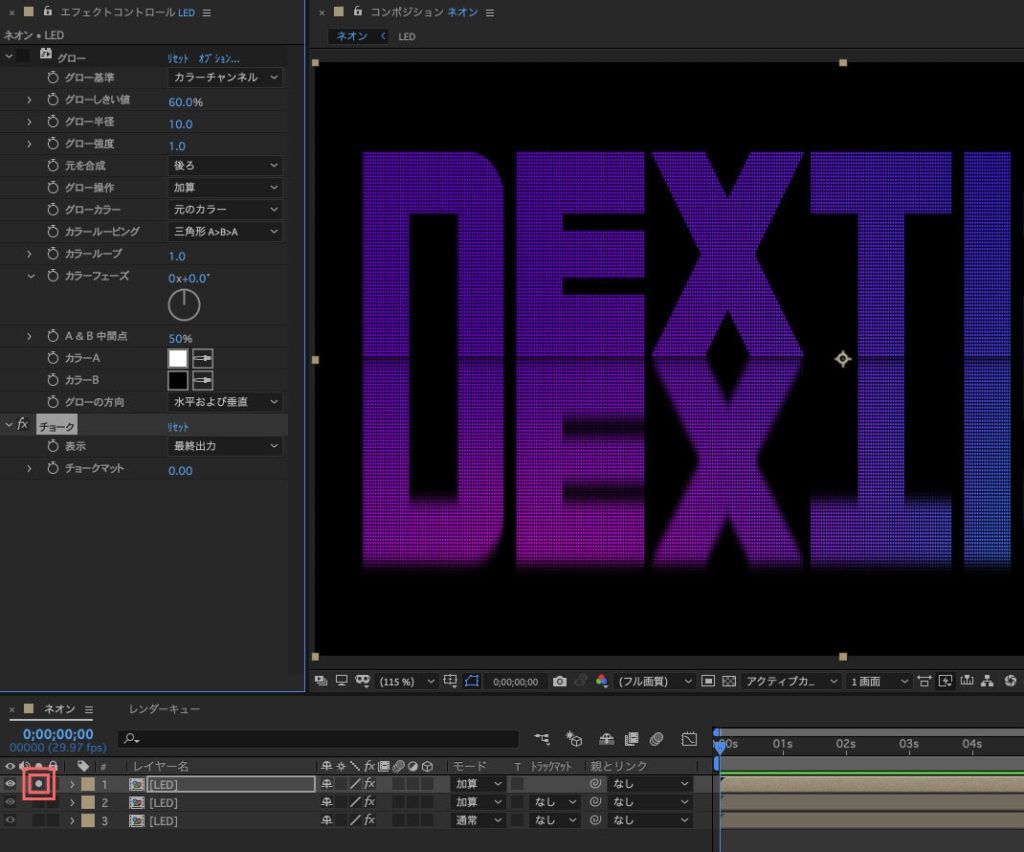Screen dimensions: 1024x852
Task: Take a snapshot with camera icon
Action: (x=560, y=681)
